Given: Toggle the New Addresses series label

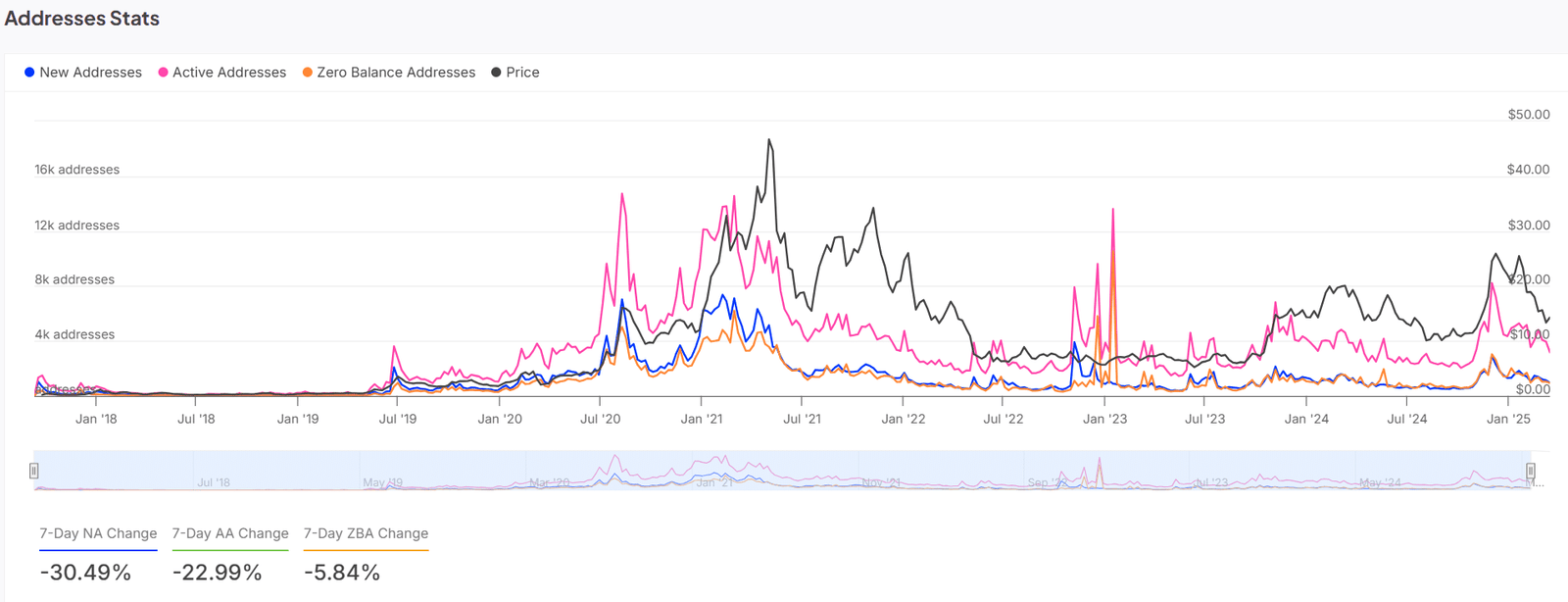Looking at the screenshot, I should 90,73.
